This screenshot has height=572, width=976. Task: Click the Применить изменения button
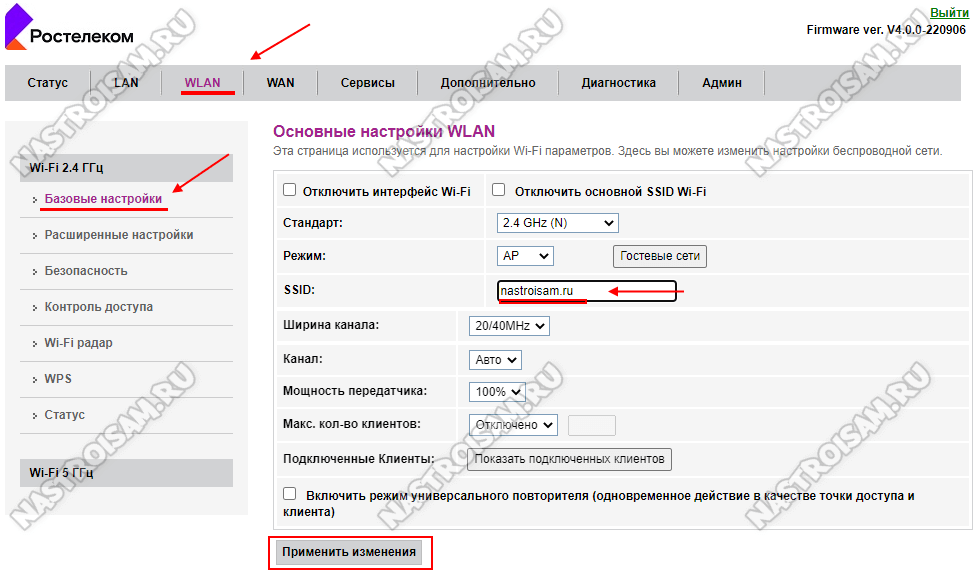click(x=349, y=552)
